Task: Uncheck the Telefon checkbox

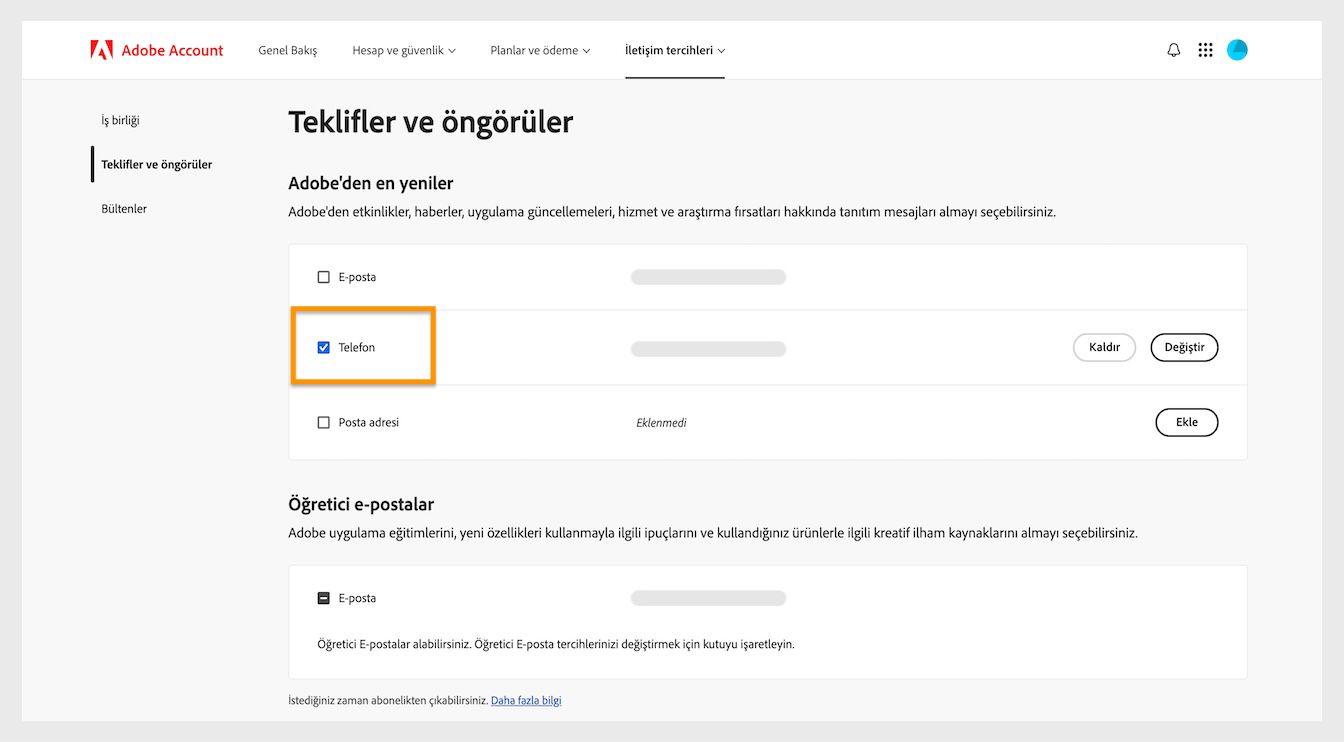Action: point(323,346)
